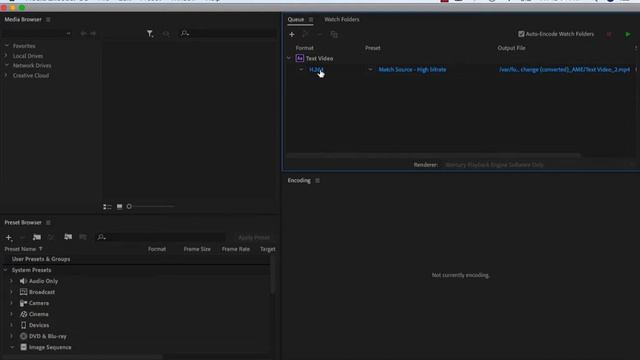The height and width of the screenshot is (360, 640).
Task: Switch Media Browser to thumbnail view
Action: tap(120, 207)
